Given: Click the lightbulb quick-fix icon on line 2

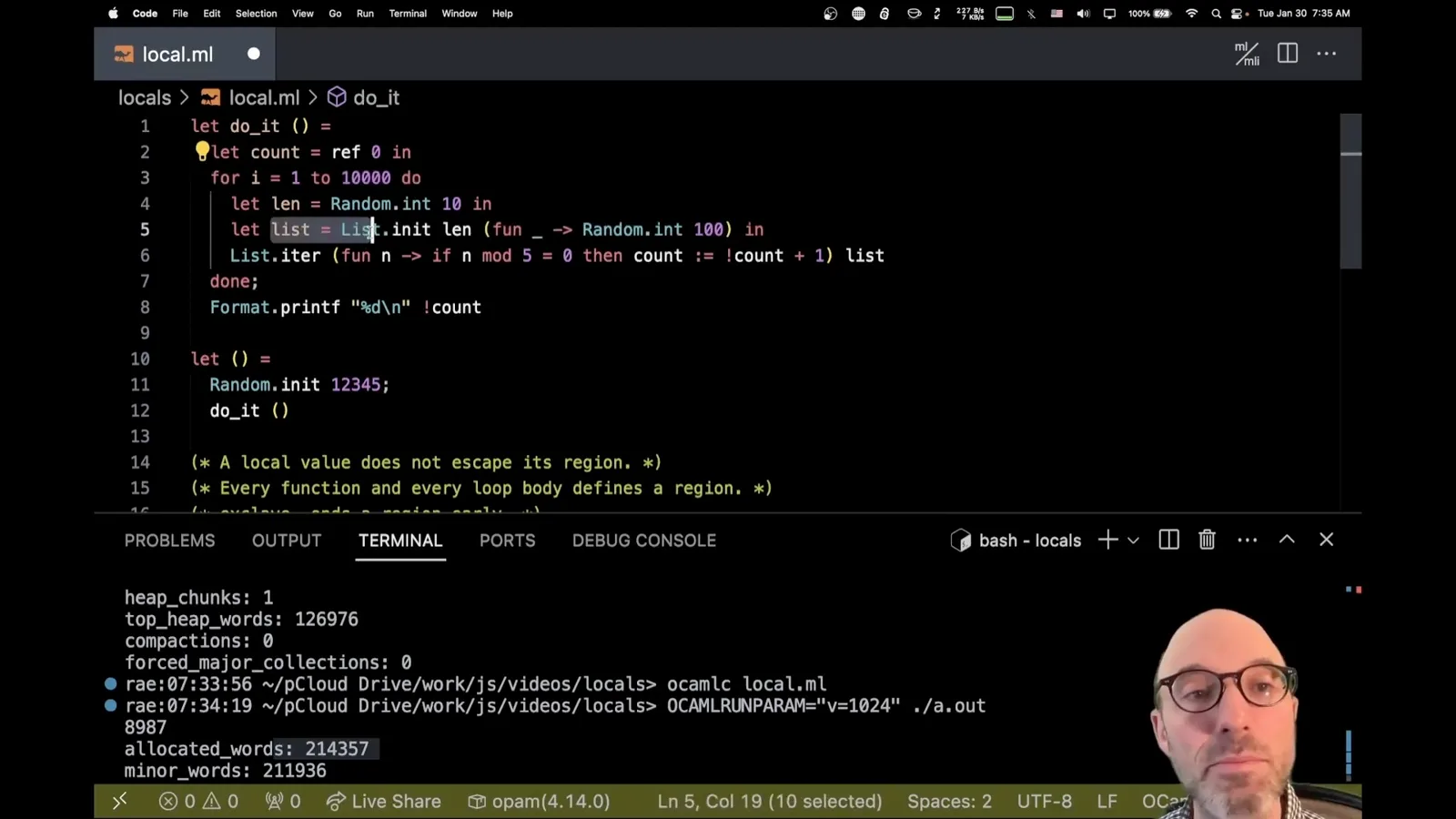Looking at the screenshot, I should click(202, 151).
